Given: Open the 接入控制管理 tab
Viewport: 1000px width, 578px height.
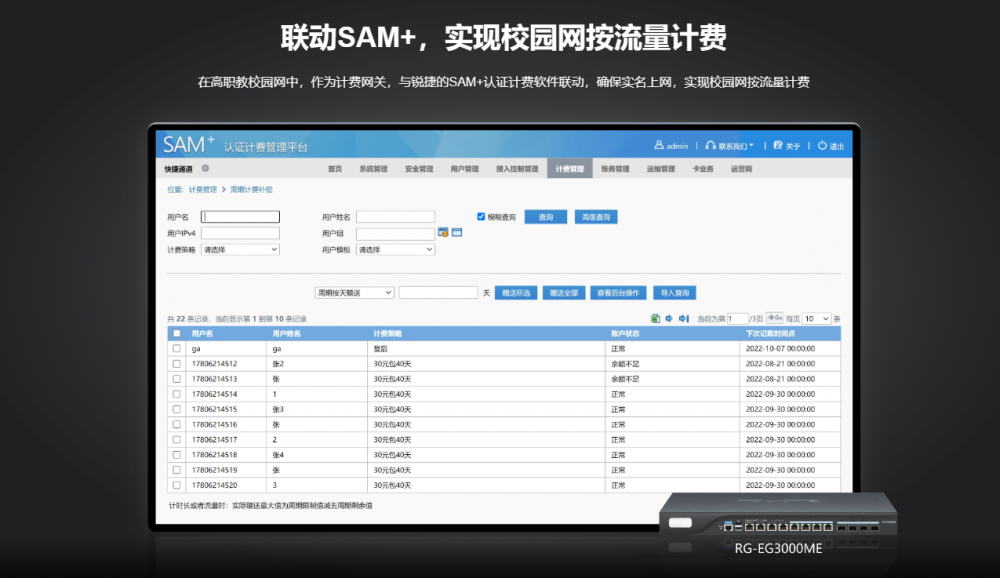Looking at the screenshot, I should click(517, 169).
